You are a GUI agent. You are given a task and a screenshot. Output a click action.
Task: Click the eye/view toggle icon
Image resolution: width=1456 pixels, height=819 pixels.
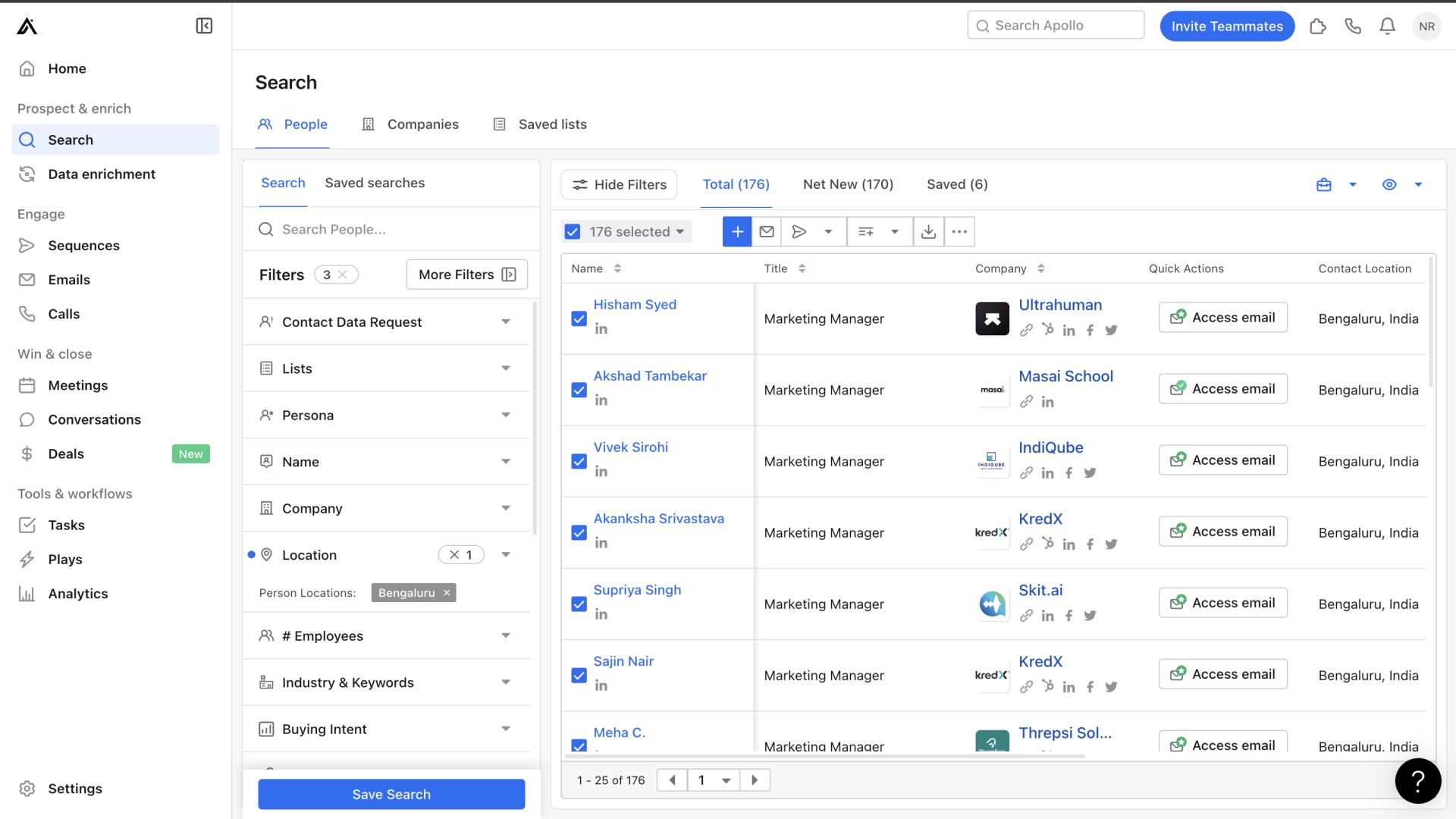pyautogui.click(x=1389, y=184)
